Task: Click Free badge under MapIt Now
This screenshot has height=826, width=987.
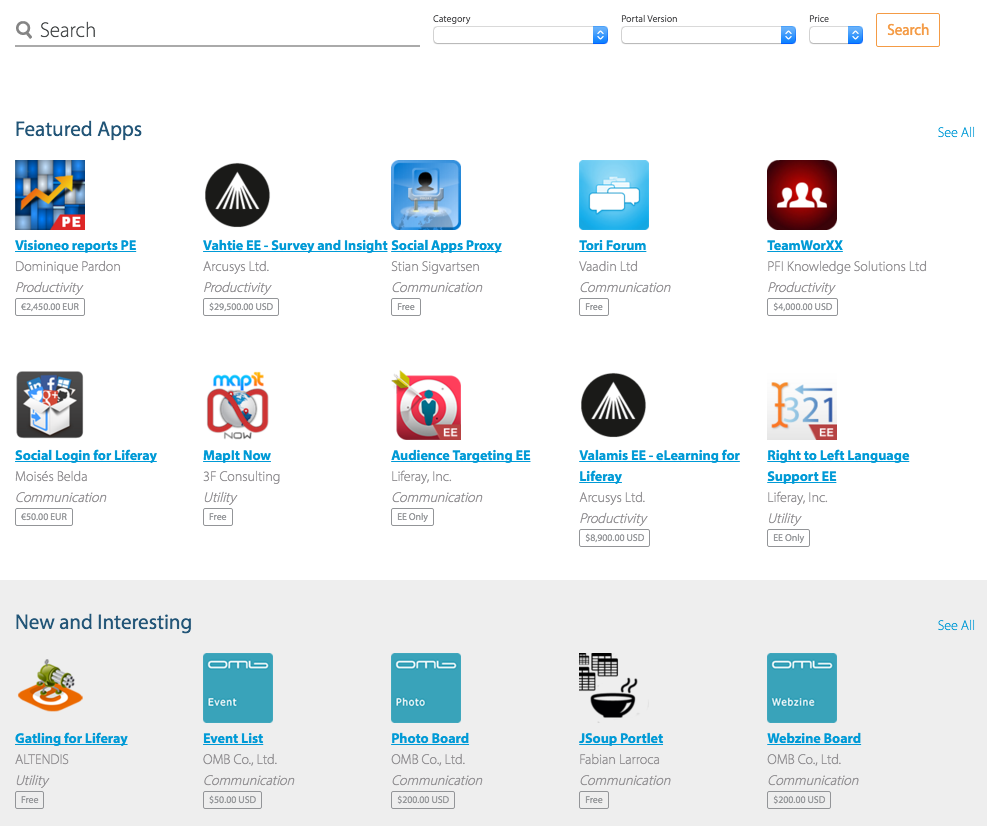Action: 218,517
